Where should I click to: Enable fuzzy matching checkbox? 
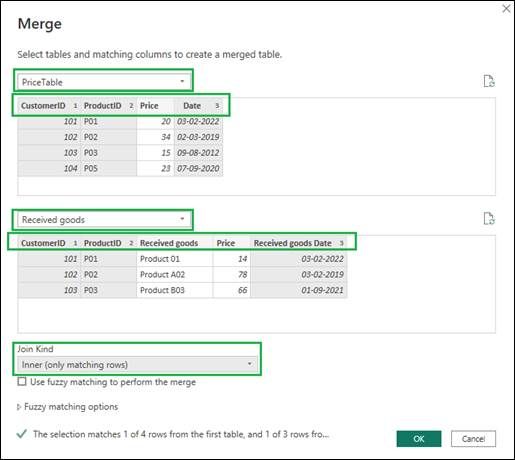pyautogui.click(x=22, y=381)
